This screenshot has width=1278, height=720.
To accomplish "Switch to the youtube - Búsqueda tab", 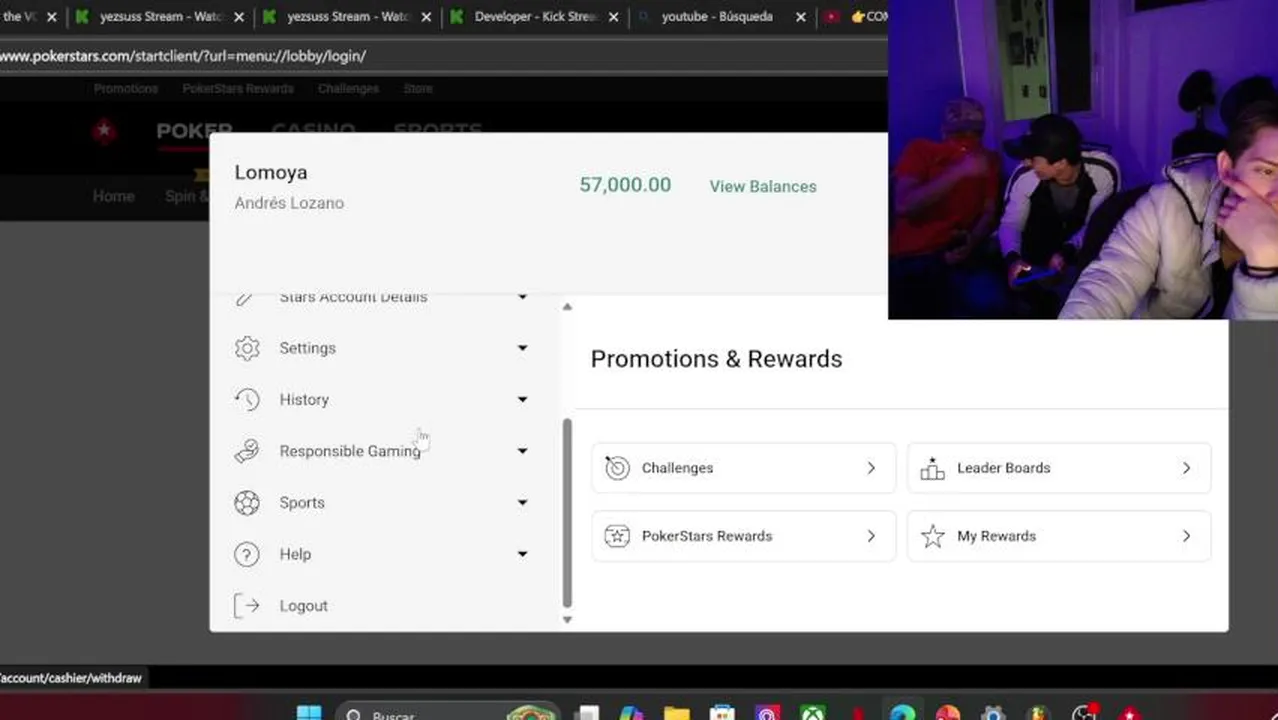I will [x=717, y=17].
